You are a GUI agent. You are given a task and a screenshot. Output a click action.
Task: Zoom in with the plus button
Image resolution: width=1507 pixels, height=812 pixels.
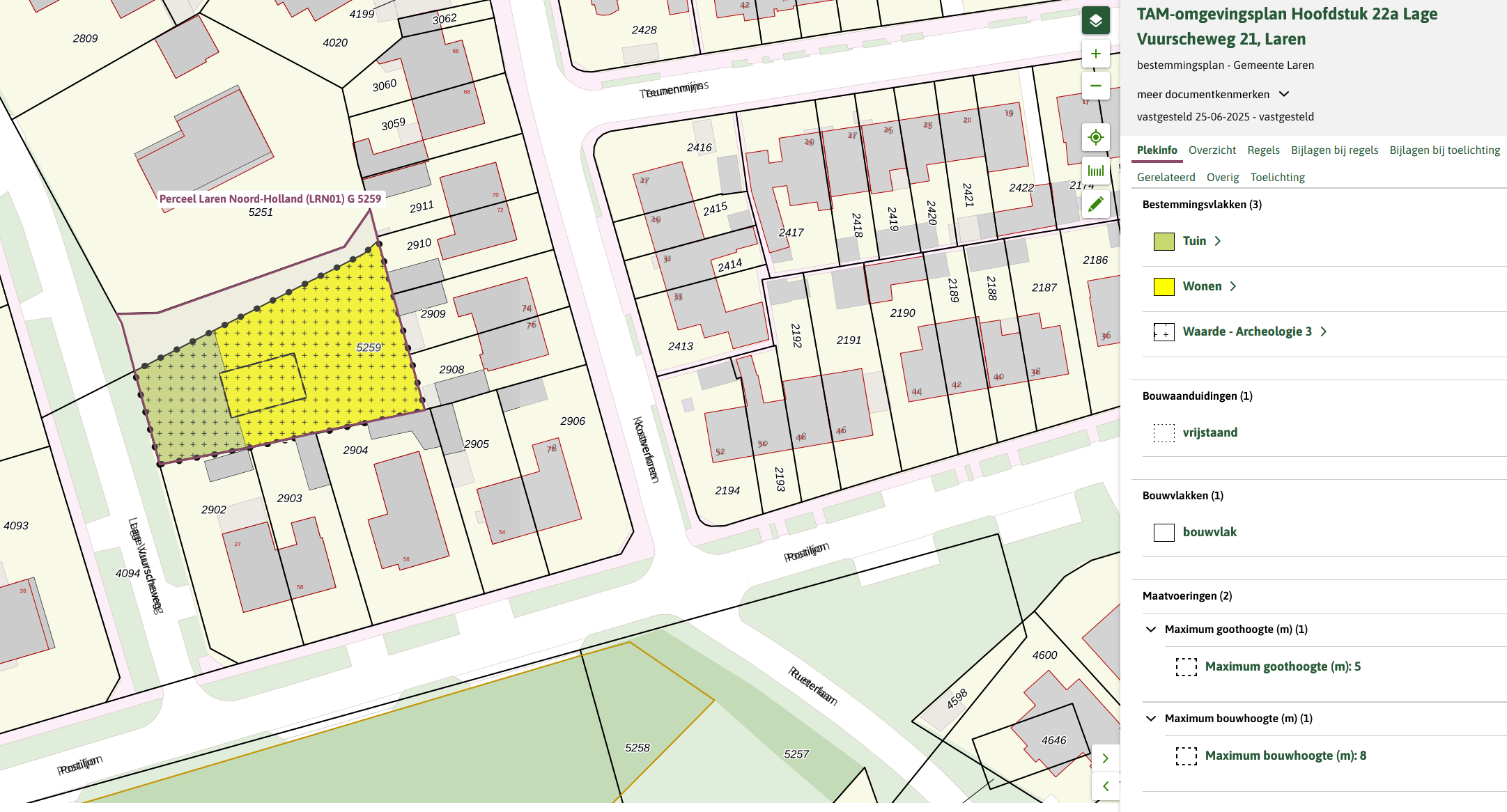(x=1095, y=54)
